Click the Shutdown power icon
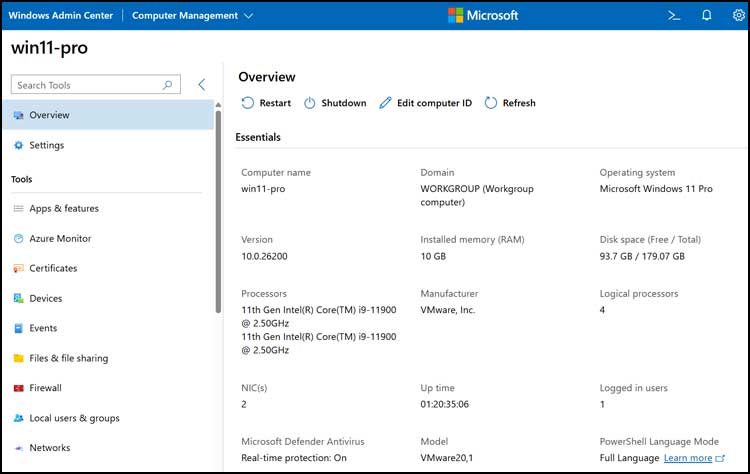Image resolution: width=750 pixels, height=474 pixels. (309, 103)
